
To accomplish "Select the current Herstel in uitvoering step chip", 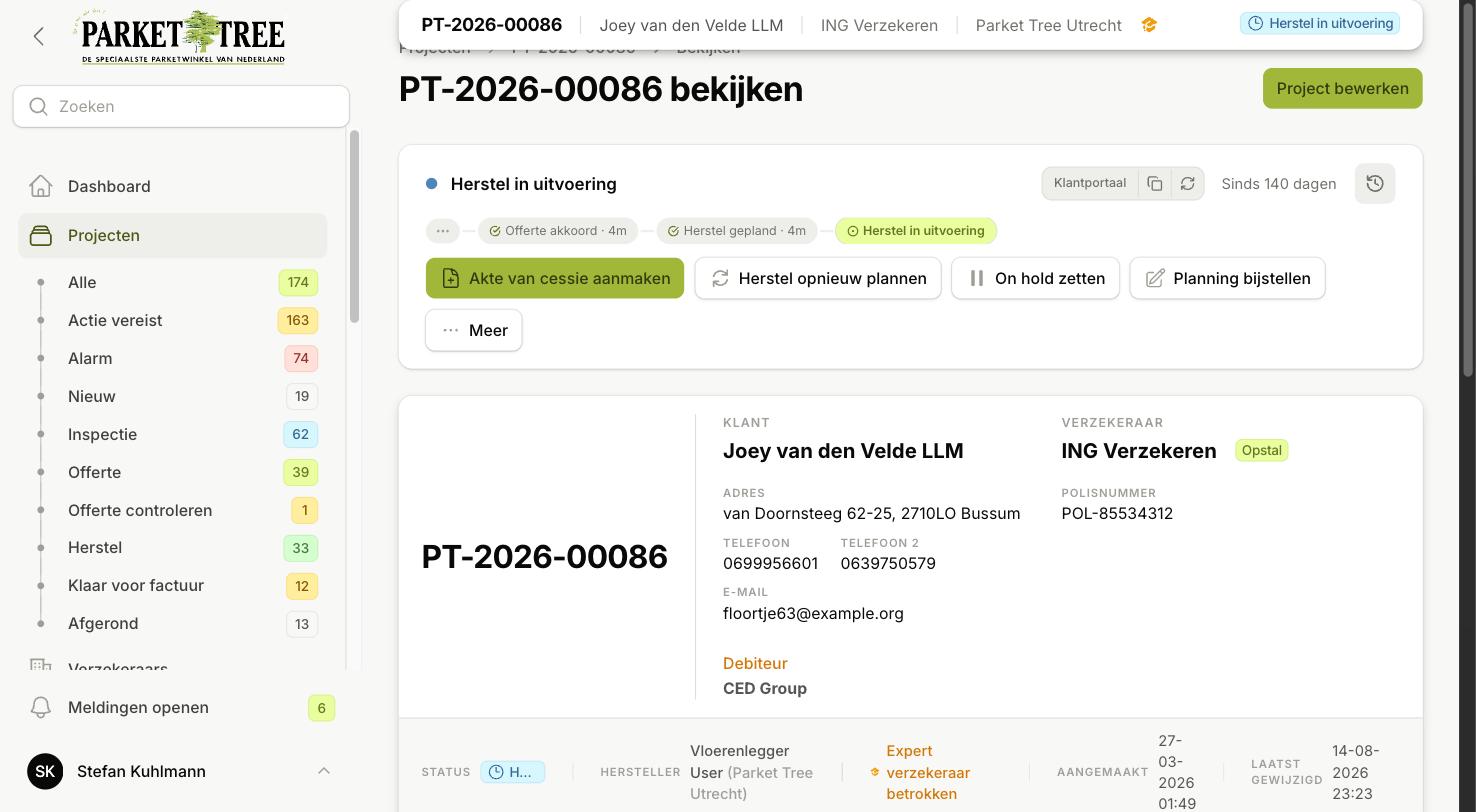I will (x=916, y=231).
